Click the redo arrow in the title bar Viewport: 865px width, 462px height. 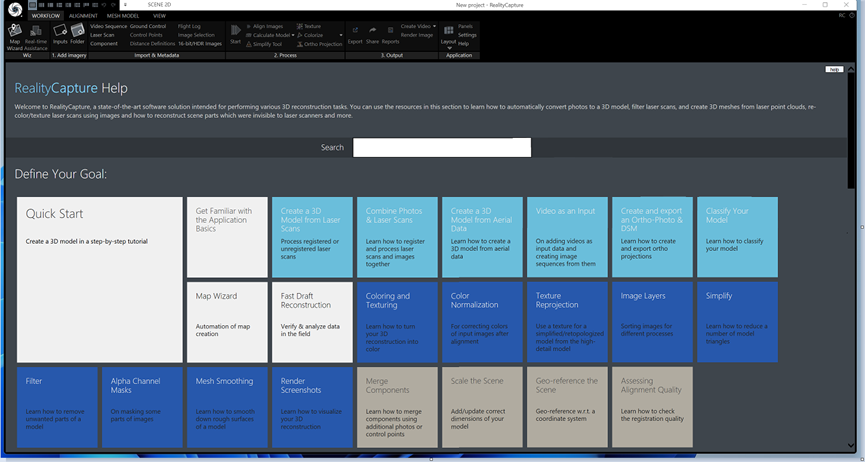coord(113,5)
